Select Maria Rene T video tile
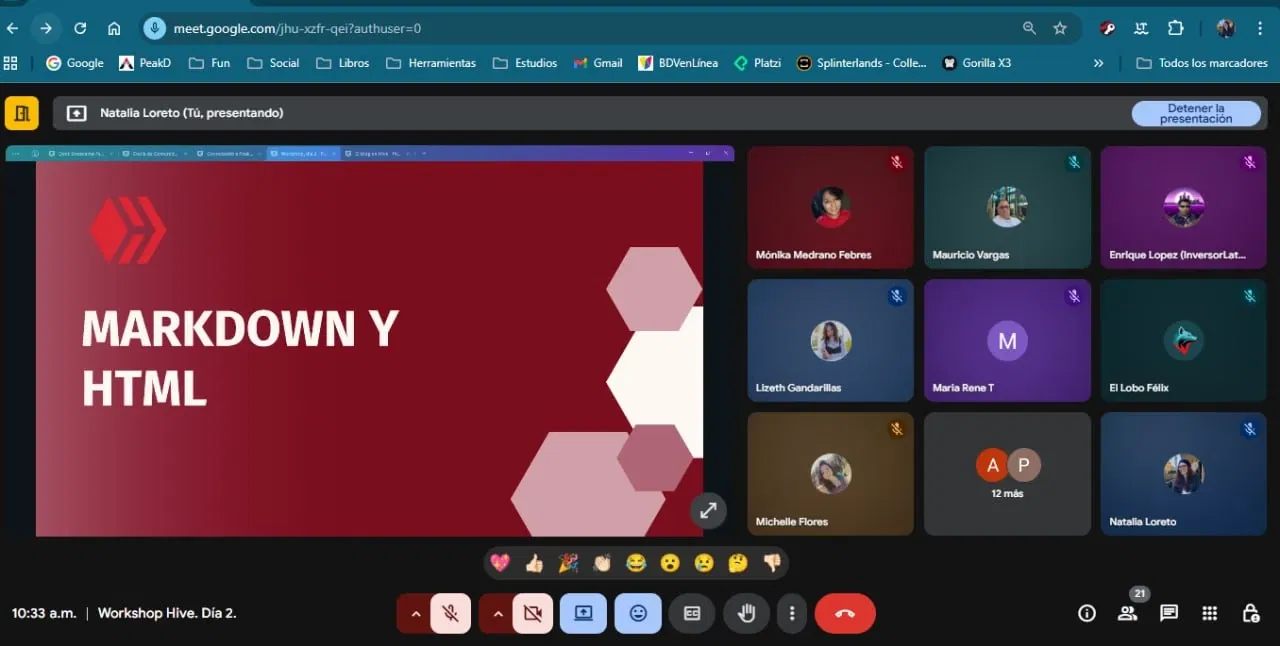The image size is (1280, 646). [1007, 340]
